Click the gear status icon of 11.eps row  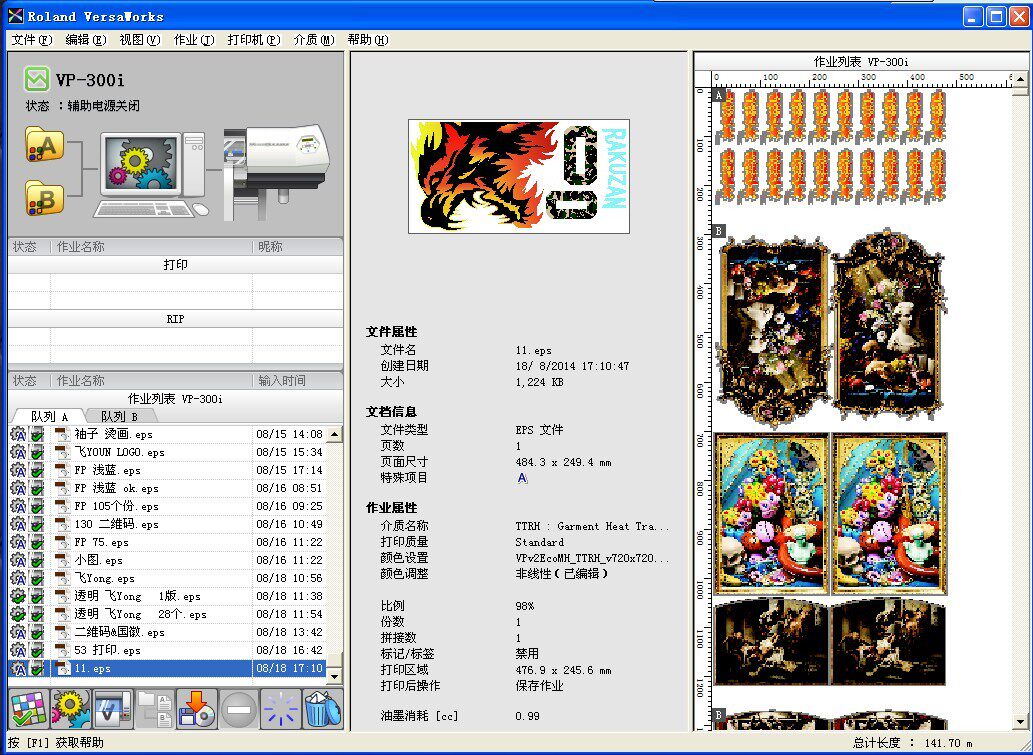(x=18, y=668)
